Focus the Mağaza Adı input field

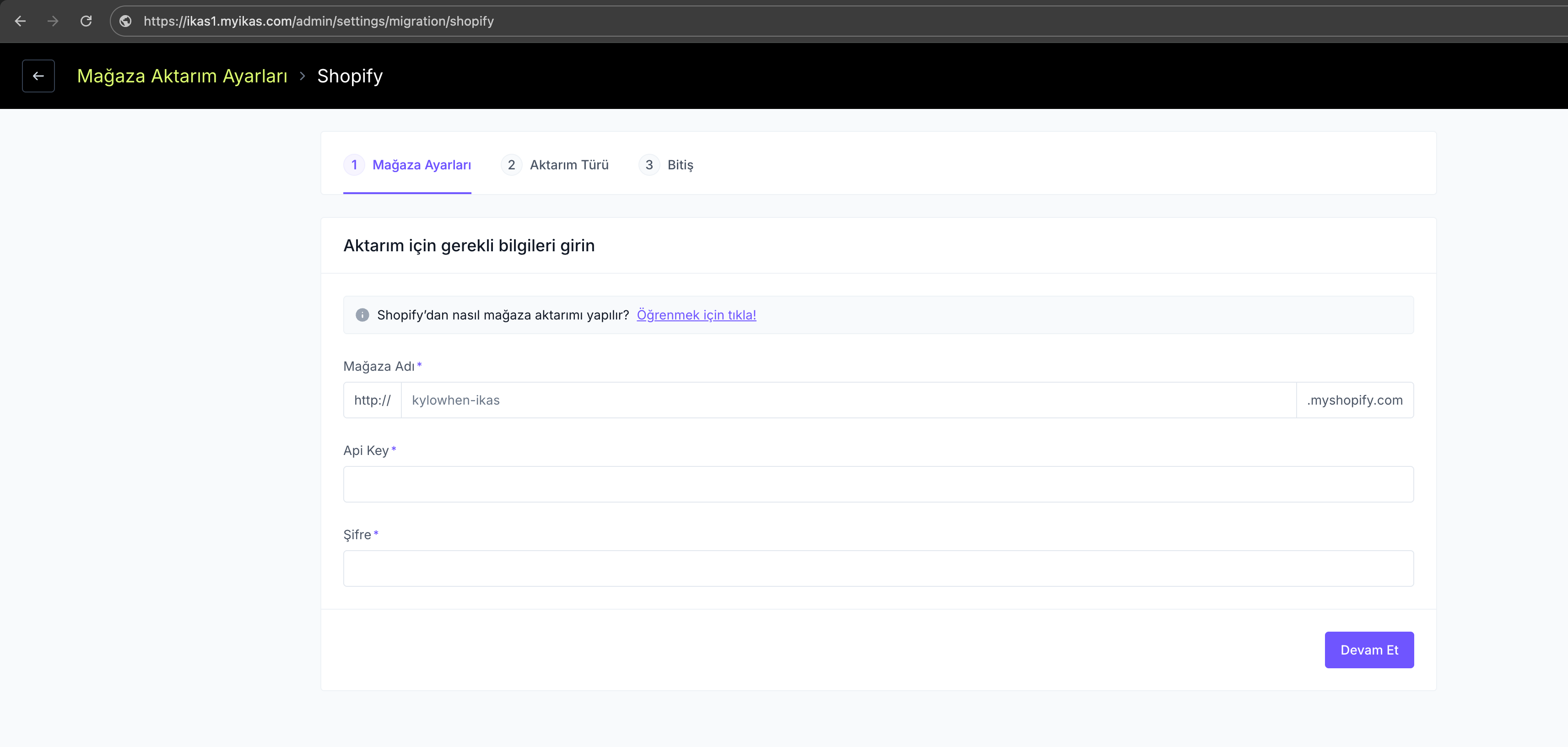[x=849, y=400]
